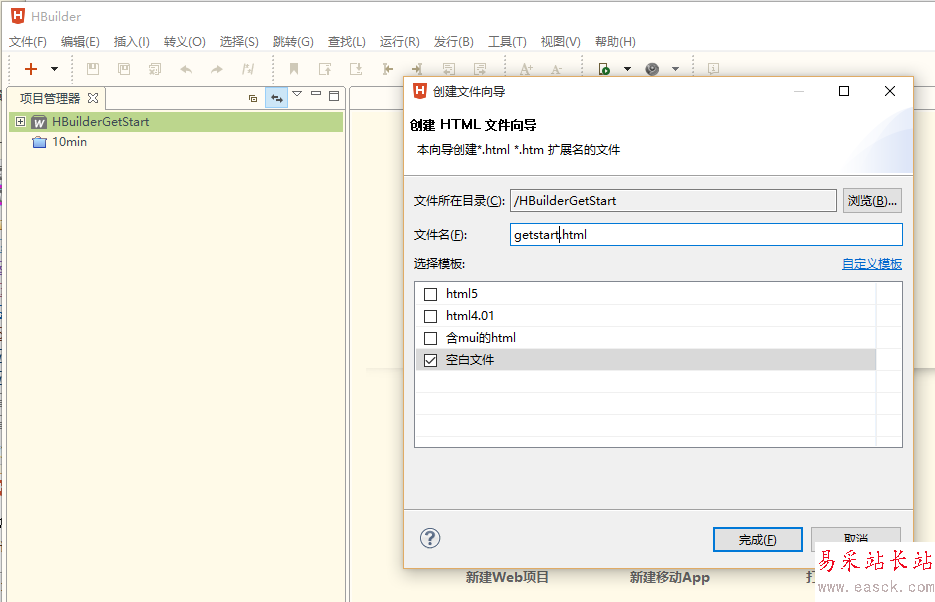The height and width of the screenshot is (602, 935).
Task: Open the 运行(R) menu
Action: (400, 42)
